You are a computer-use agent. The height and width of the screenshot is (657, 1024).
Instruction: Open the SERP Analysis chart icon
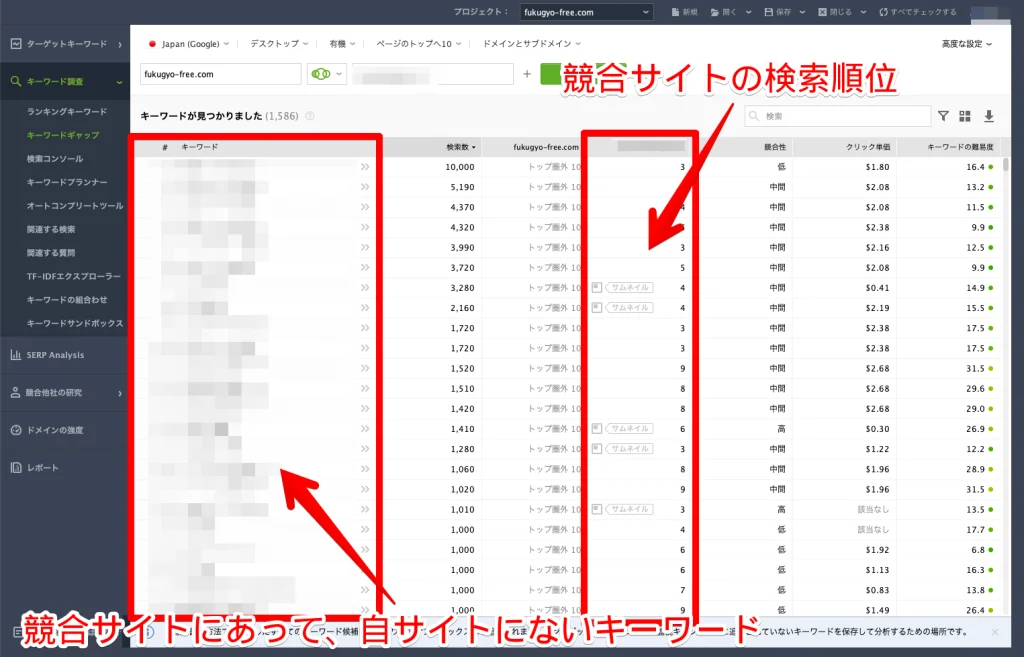pos(16,355)
